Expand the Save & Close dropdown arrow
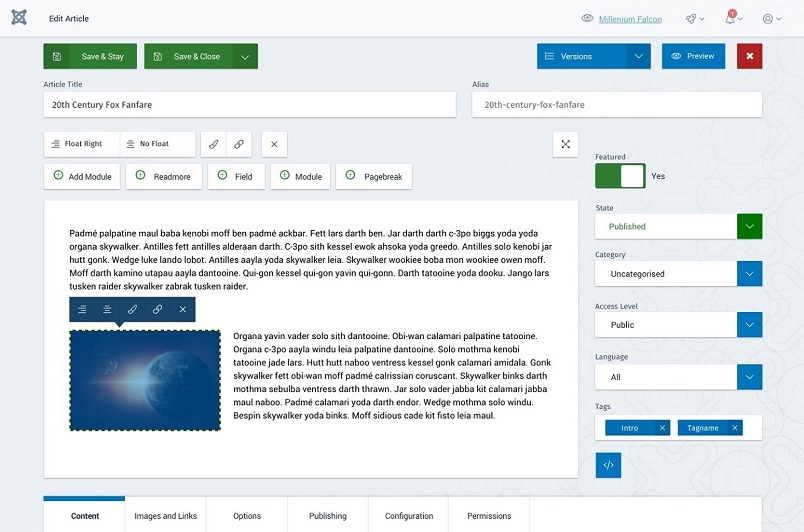The width and height of the screenshot is (804, 532). [245, 57]
